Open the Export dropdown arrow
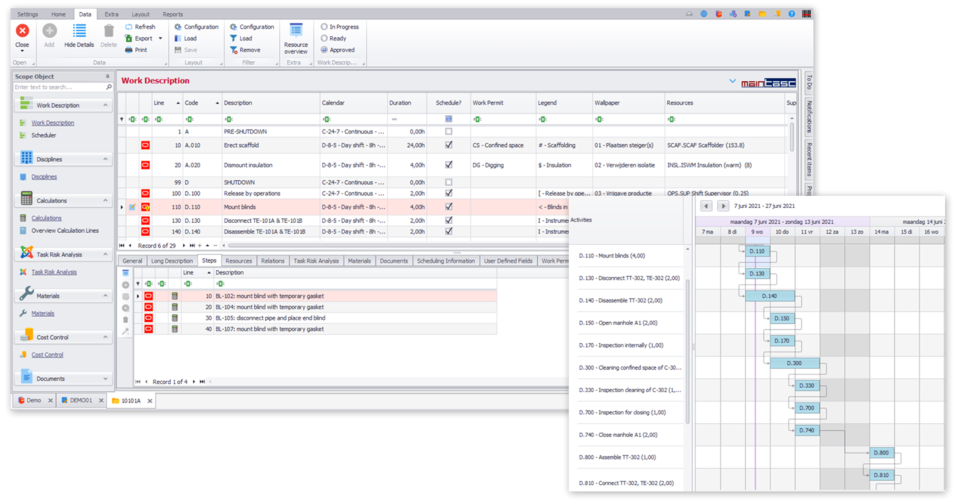The width and height of the screenshot is (956, 500). (x=160, y=38)
